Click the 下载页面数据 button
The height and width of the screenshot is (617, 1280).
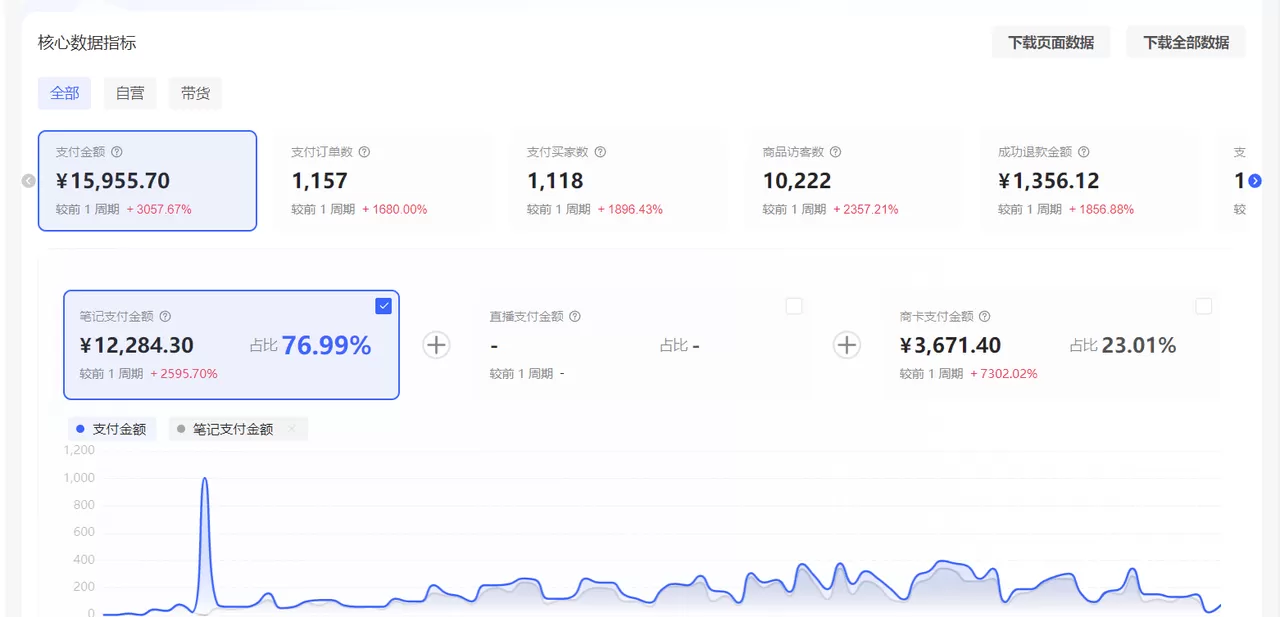click(1051, 42)
